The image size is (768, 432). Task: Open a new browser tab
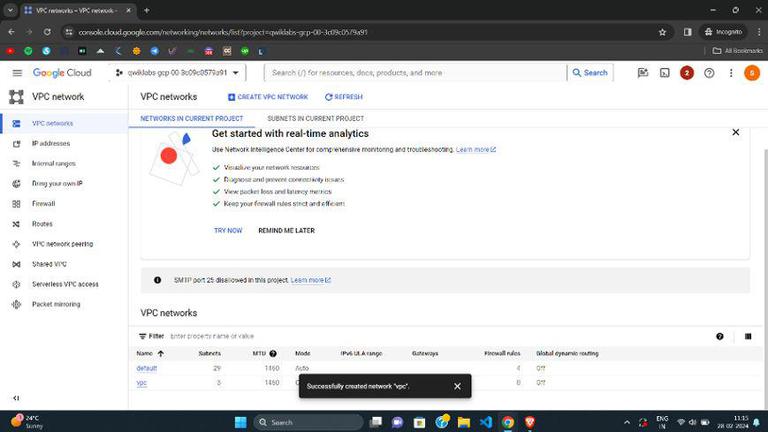click(x=146, y=10)
